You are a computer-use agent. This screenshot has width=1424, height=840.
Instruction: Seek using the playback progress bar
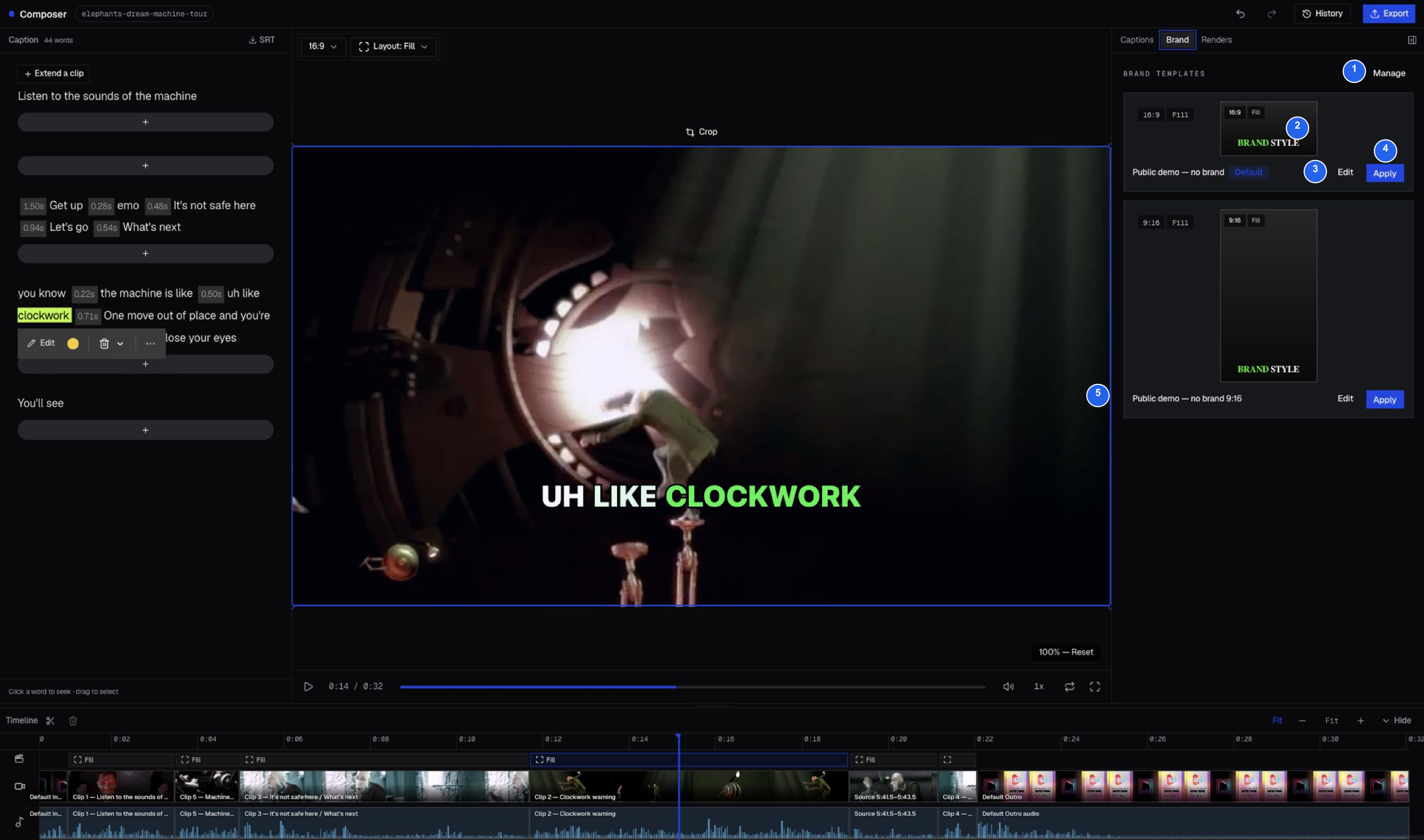point(692,687)
